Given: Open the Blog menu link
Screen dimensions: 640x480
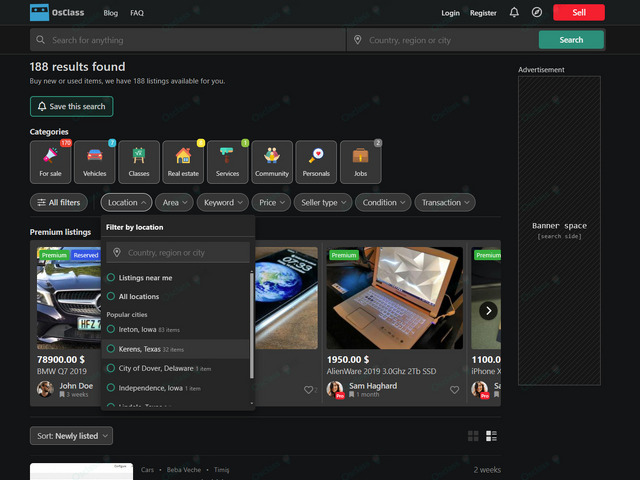Looking at the screenshot, I should tap(111, 13).
